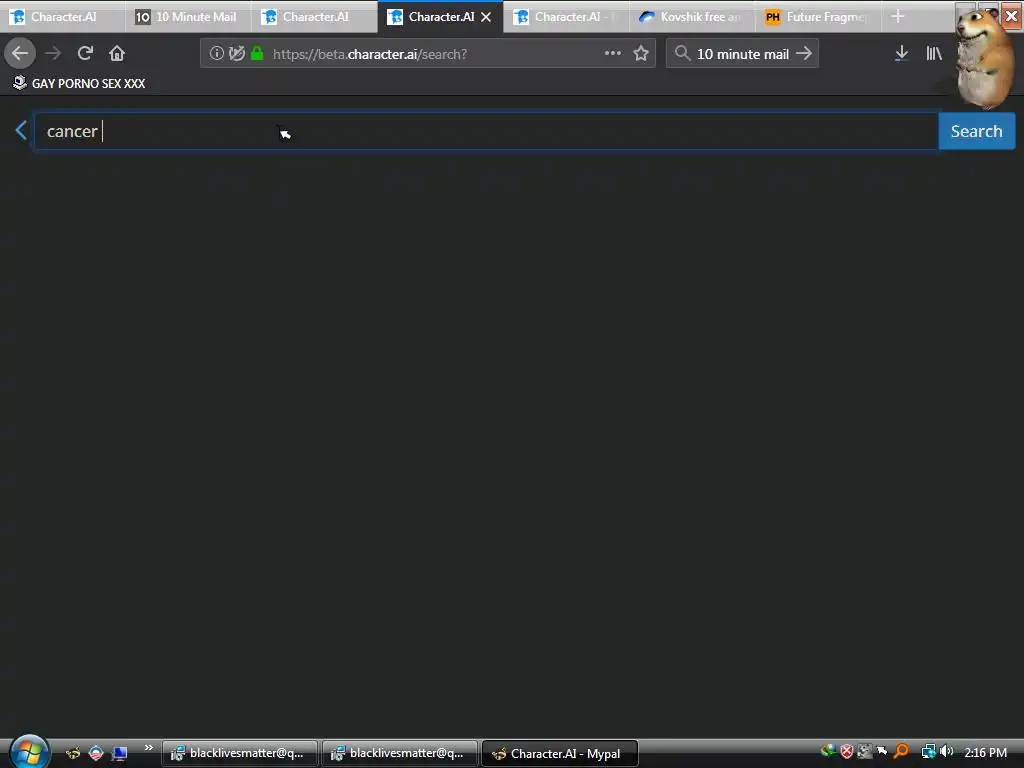
Task: Click the first quick launch Mypal icon
Action: (x=73, y=753)
